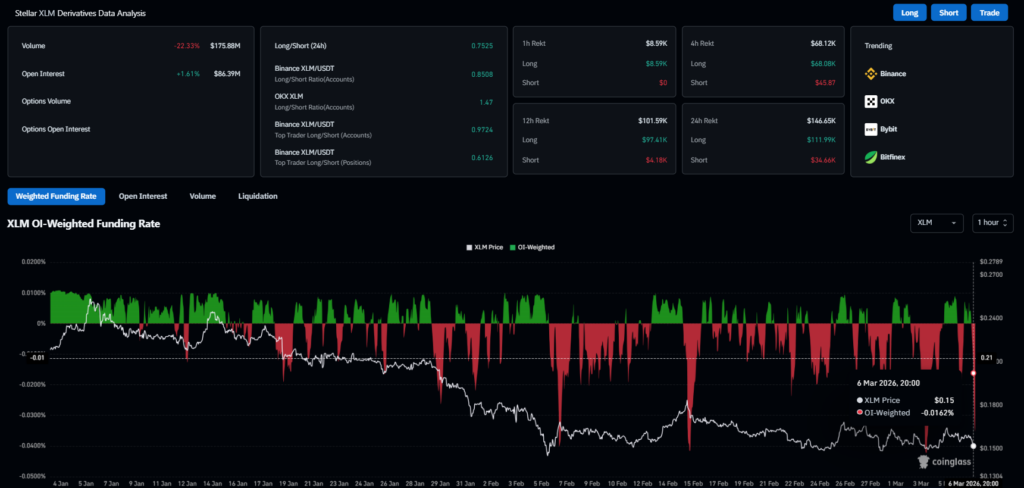1024x488 pixels.
Task: Toggle the XLM Price legend series
Action: click(x=485, y=246)
